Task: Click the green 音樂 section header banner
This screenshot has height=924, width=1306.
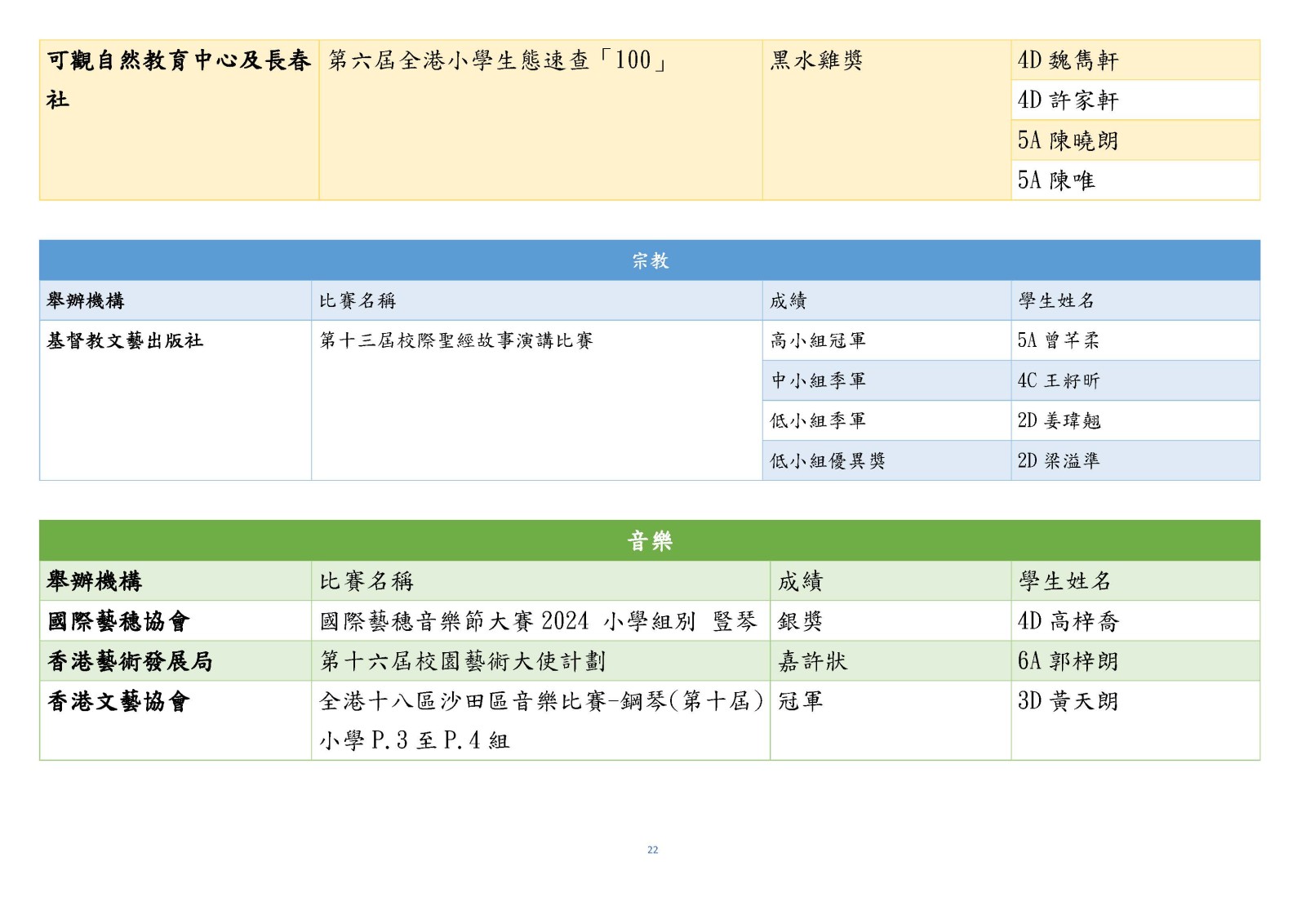Action: (x=649, y=540)
